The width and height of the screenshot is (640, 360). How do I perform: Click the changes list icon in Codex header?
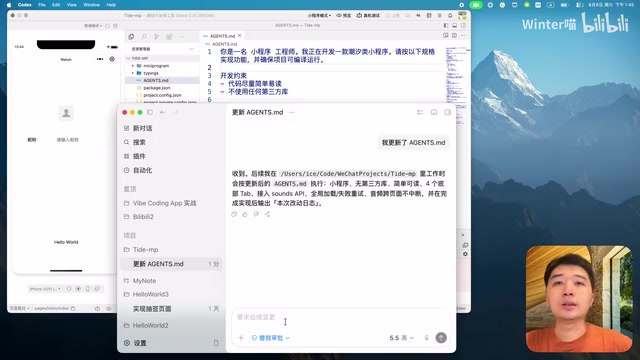click(420, 112)
